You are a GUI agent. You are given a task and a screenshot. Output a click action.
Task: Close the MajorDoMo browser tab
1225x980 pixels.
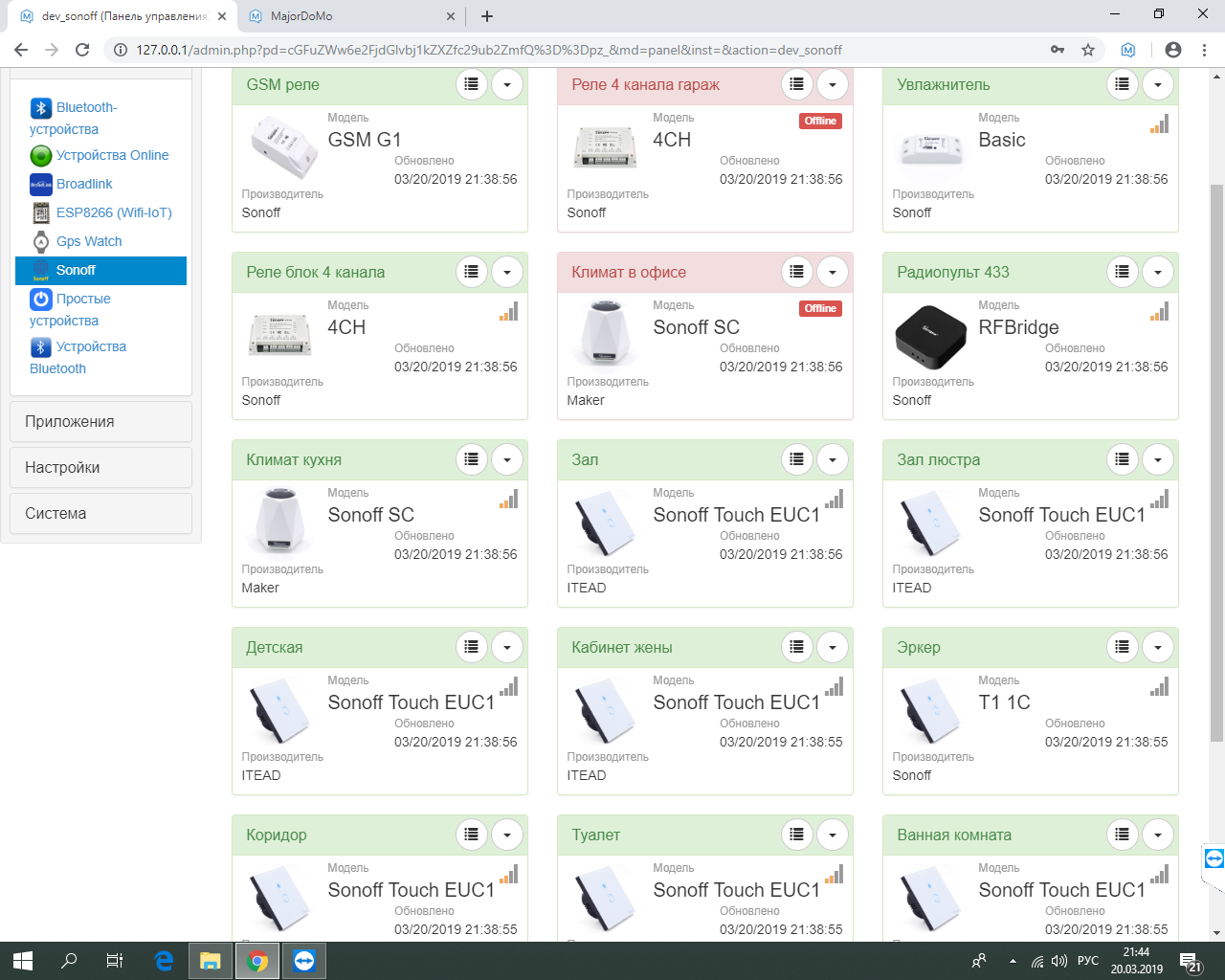point(452,16)
